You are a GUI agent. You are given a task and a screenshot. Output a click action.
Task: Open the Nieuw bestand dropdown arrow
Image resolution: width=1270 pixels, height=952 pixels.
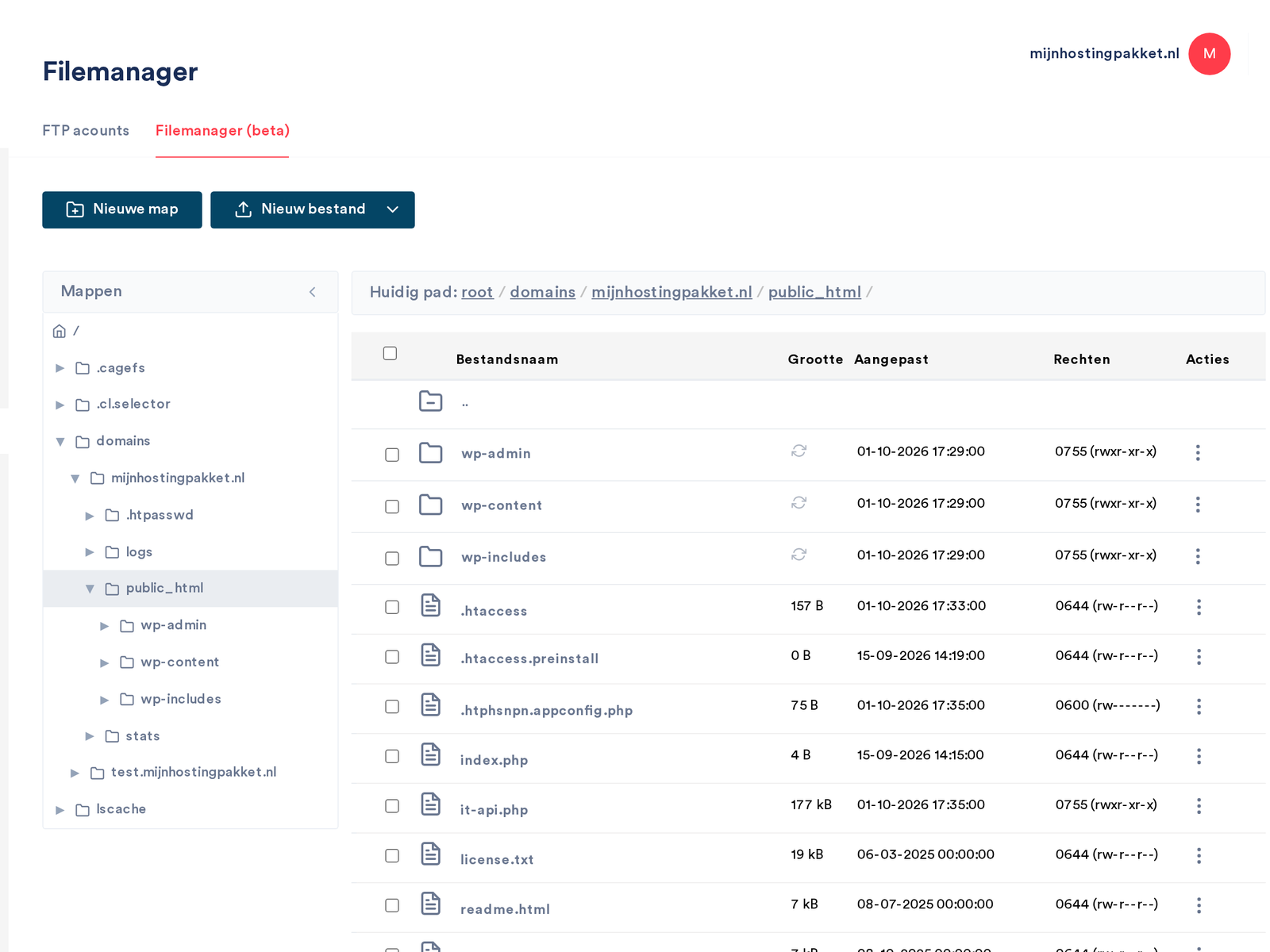click(x=392, y=209)
